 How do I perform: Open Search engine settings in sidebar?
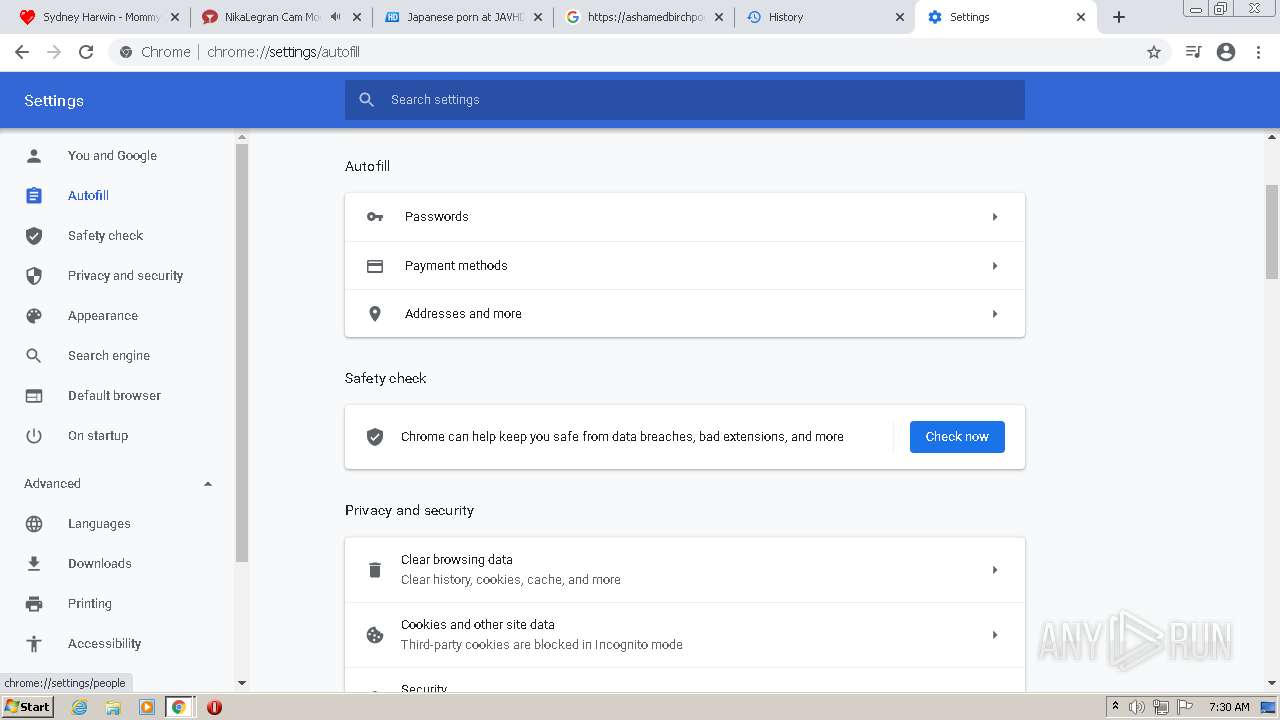109,356
